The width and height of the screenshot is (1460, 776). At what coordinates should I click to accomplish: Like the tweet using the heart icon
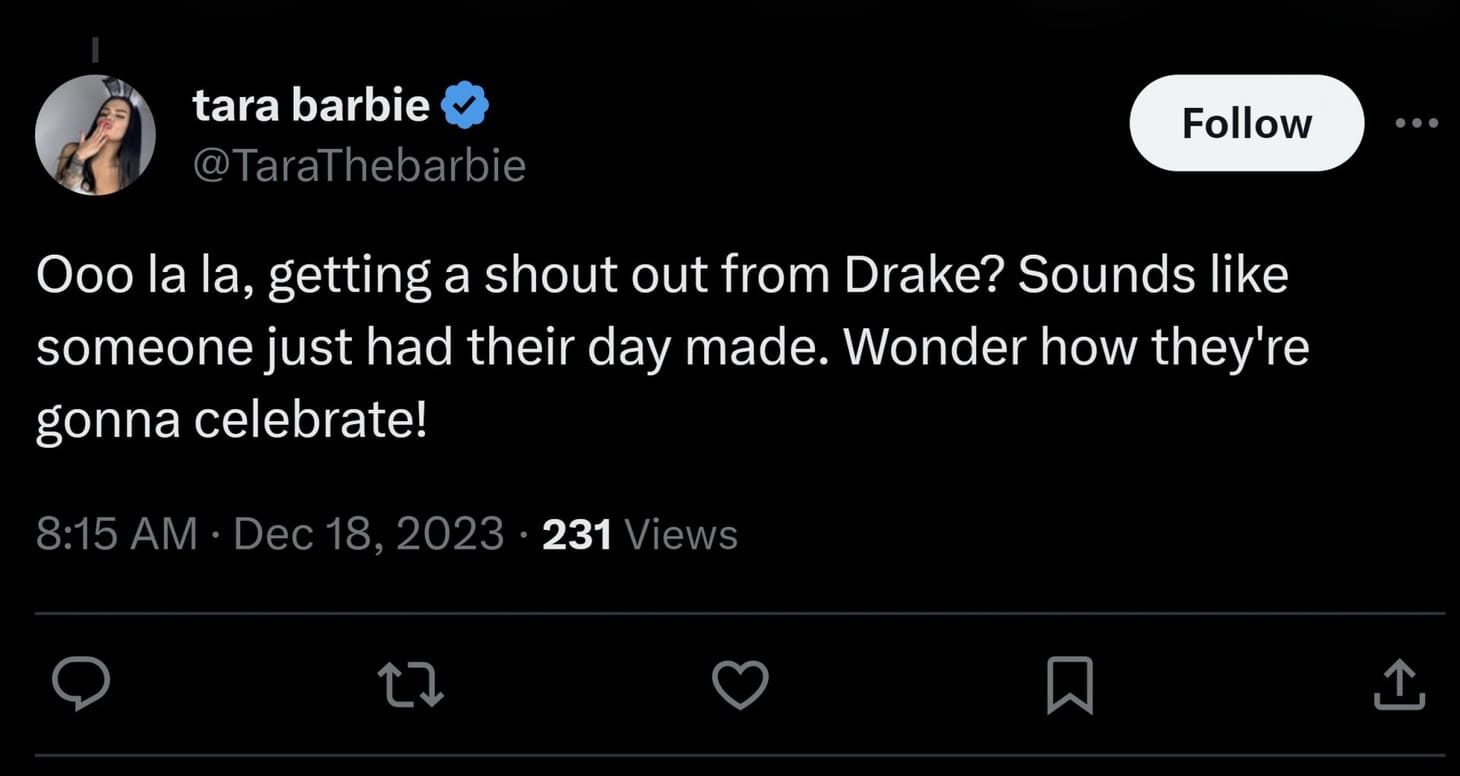click(740, 684)
